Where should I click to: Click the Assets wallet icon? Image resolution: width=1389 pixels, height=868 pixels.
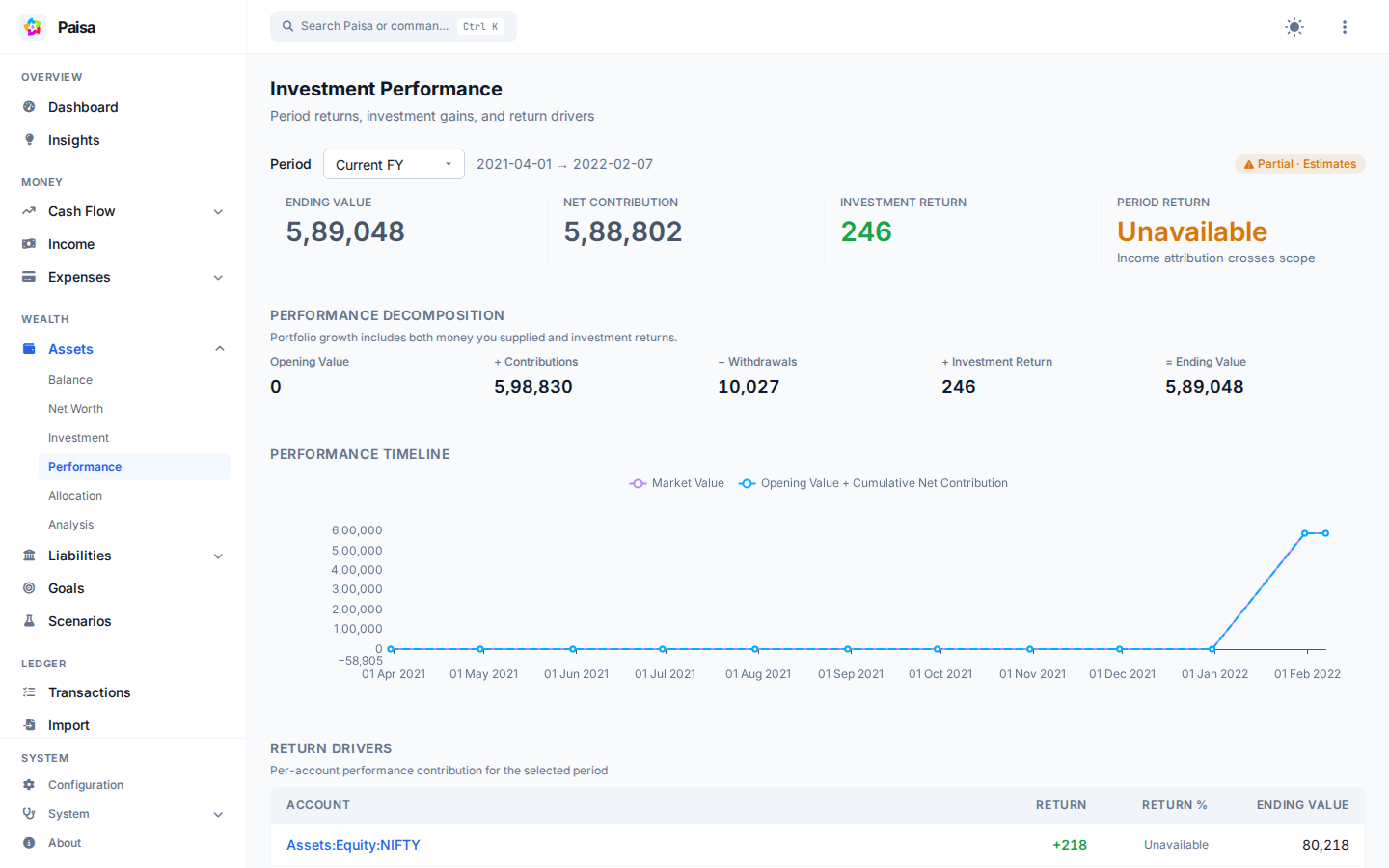pos(29,349)
